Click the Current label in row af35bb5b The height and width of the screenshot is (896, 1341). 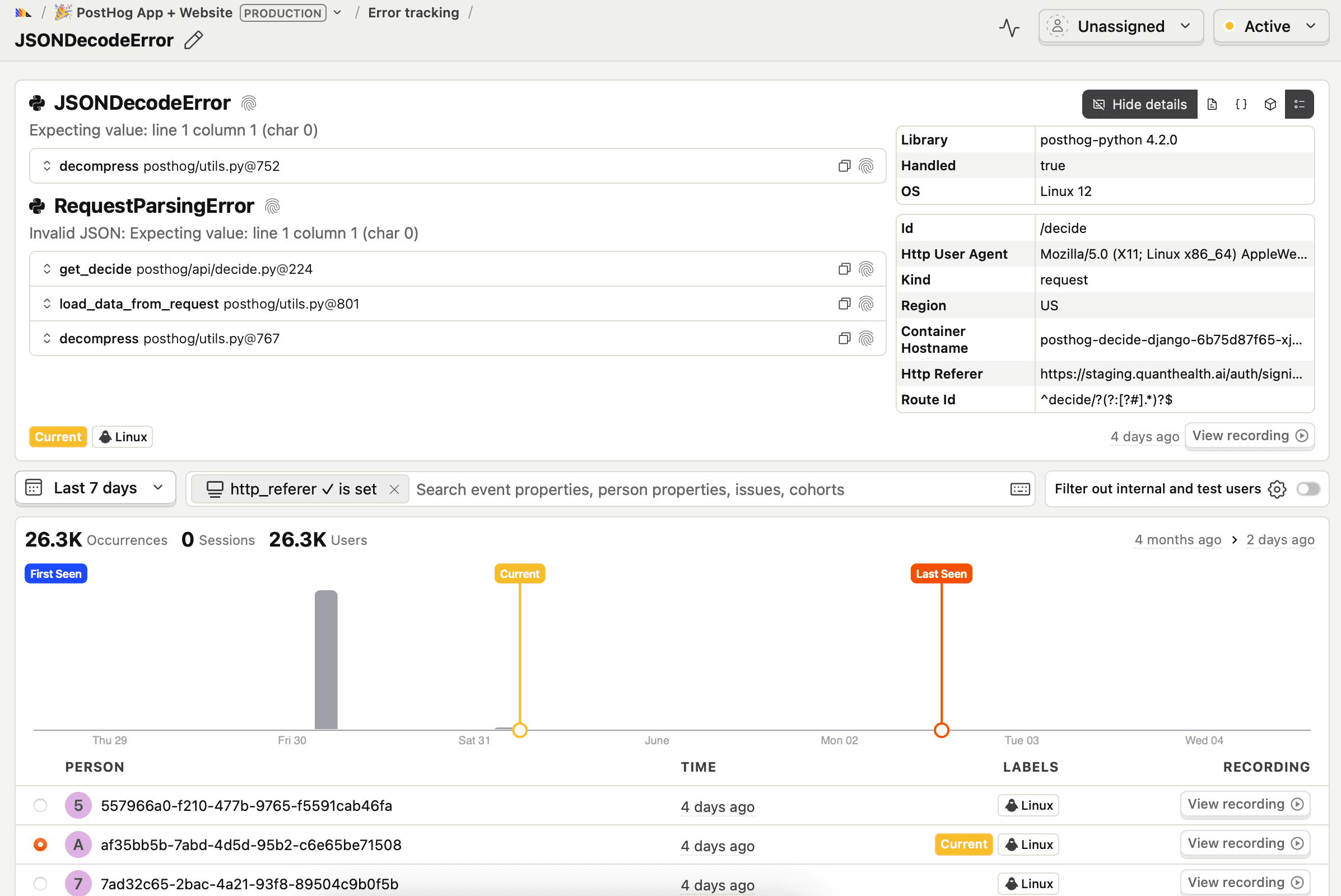click(963, 844)
